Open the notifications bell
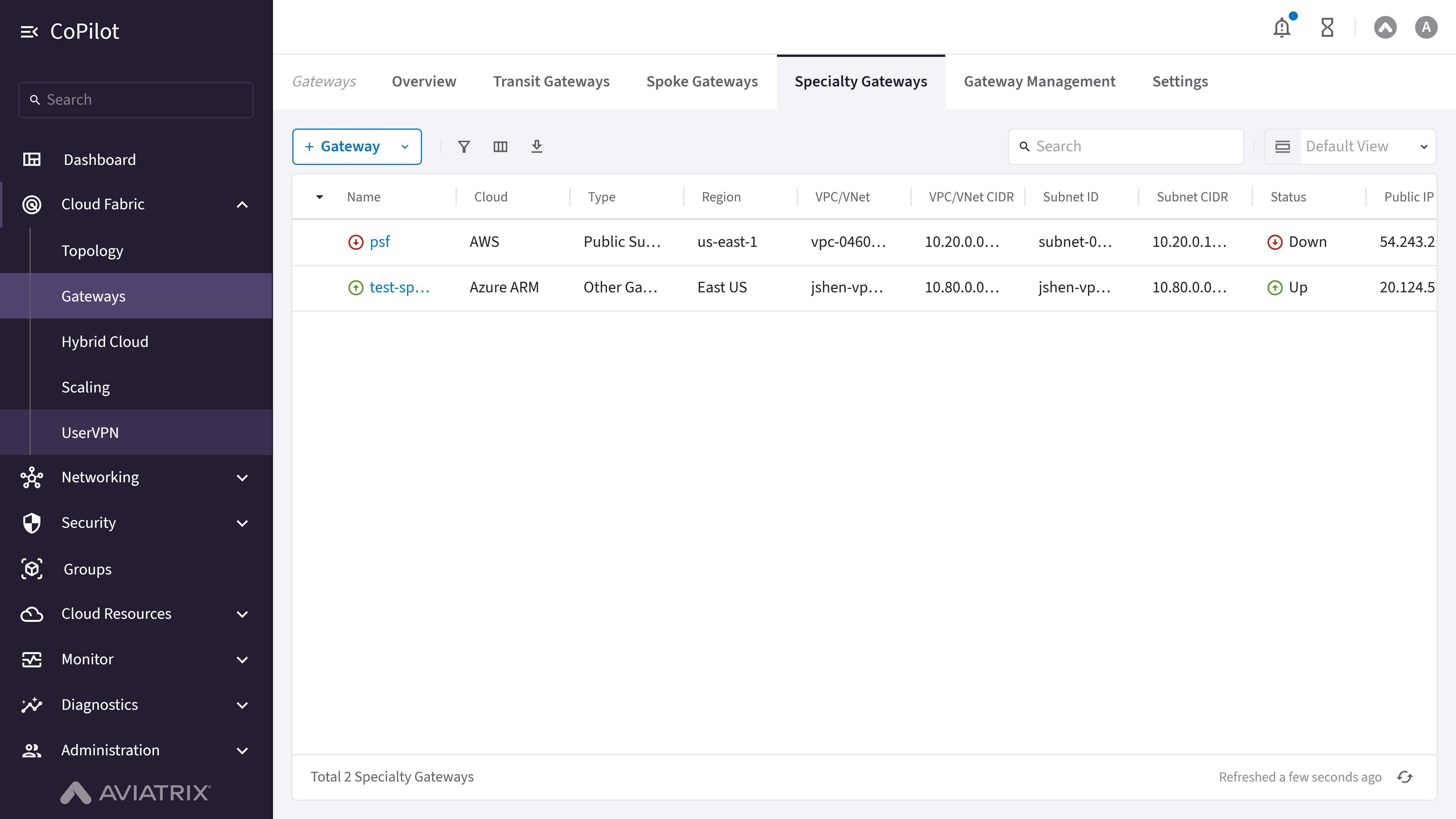Screen dimensions: 1456x819 click(x=1282, y=27)
